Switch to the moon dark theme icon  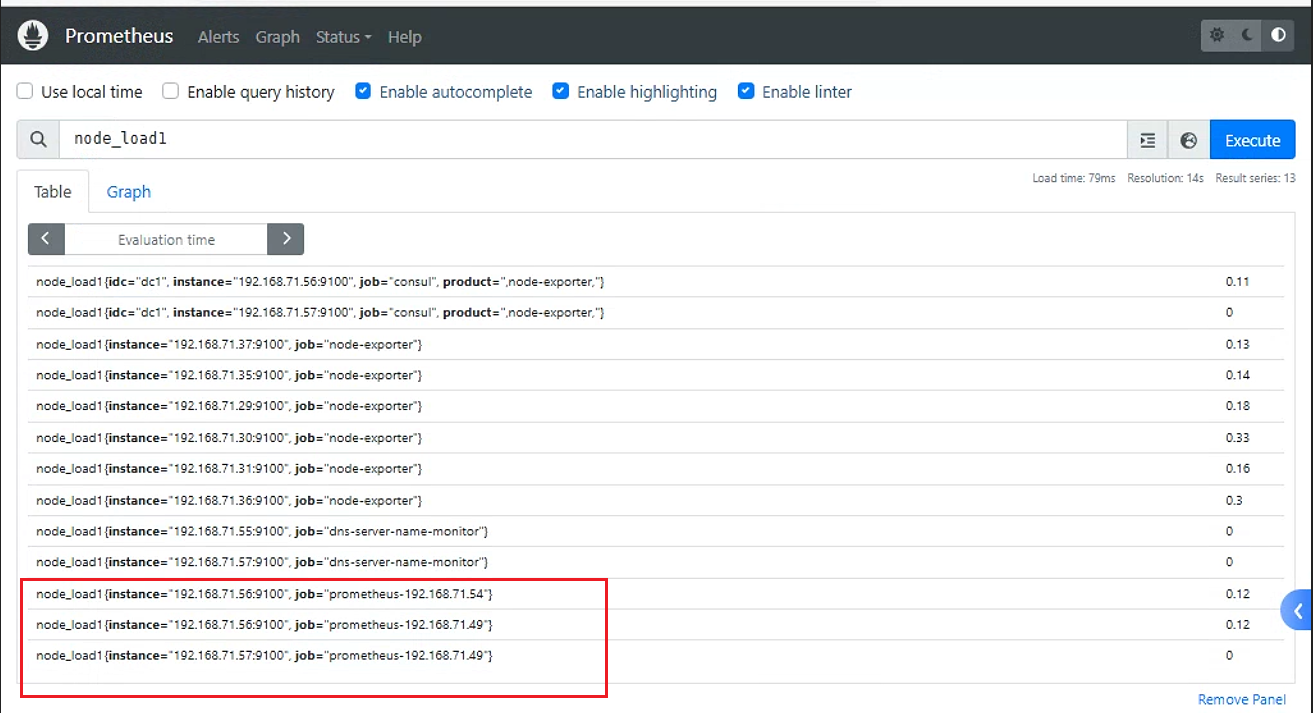[x=1248, y=35]
